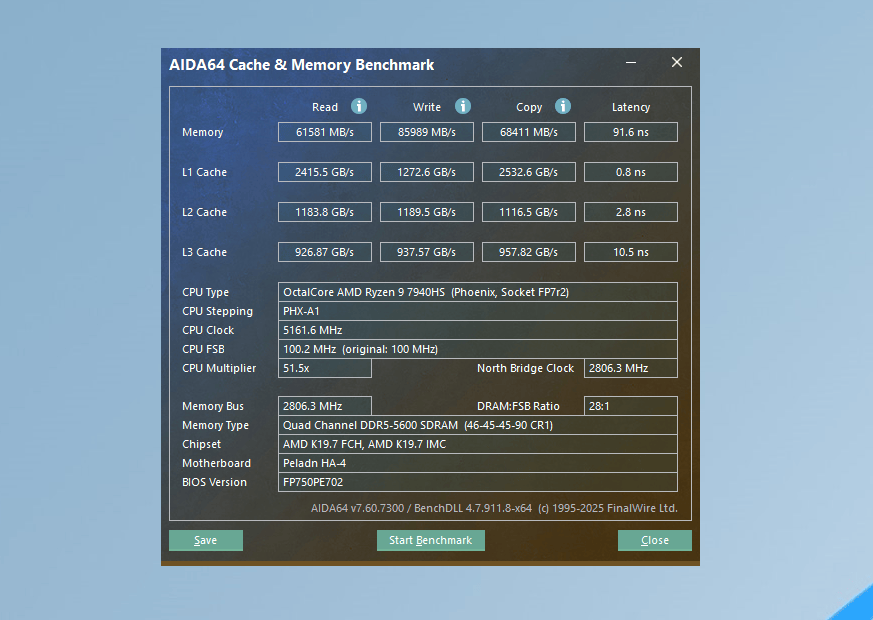873x620 pixels.
Task: Click the CPU Clock label
Action: 208,330
